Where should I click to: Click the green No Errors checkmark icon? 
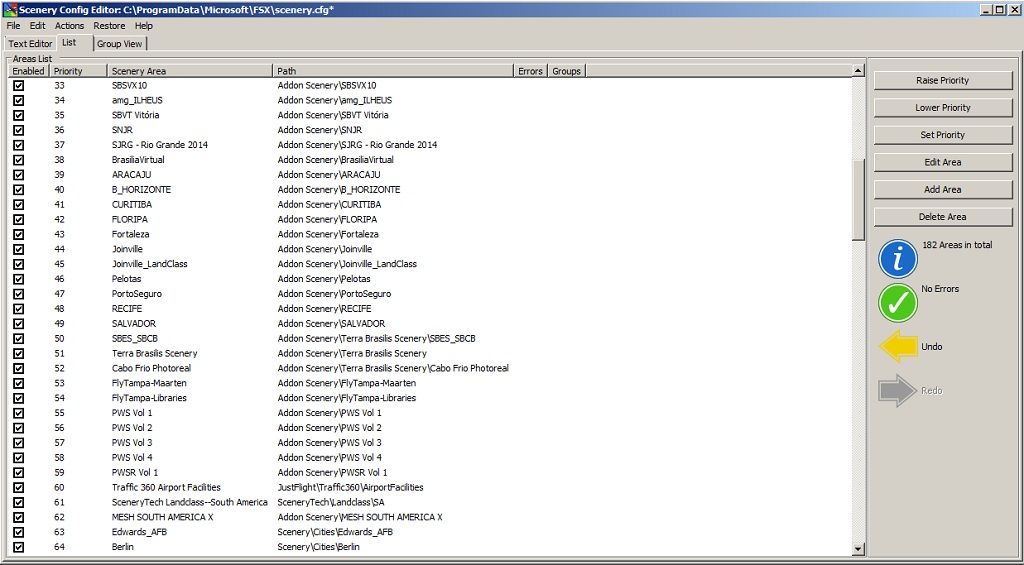coord(898,302)
